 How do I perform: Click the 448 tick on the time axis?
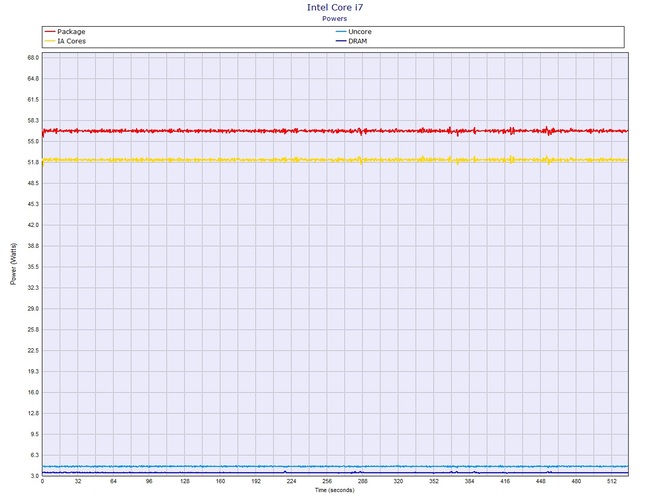541,481
